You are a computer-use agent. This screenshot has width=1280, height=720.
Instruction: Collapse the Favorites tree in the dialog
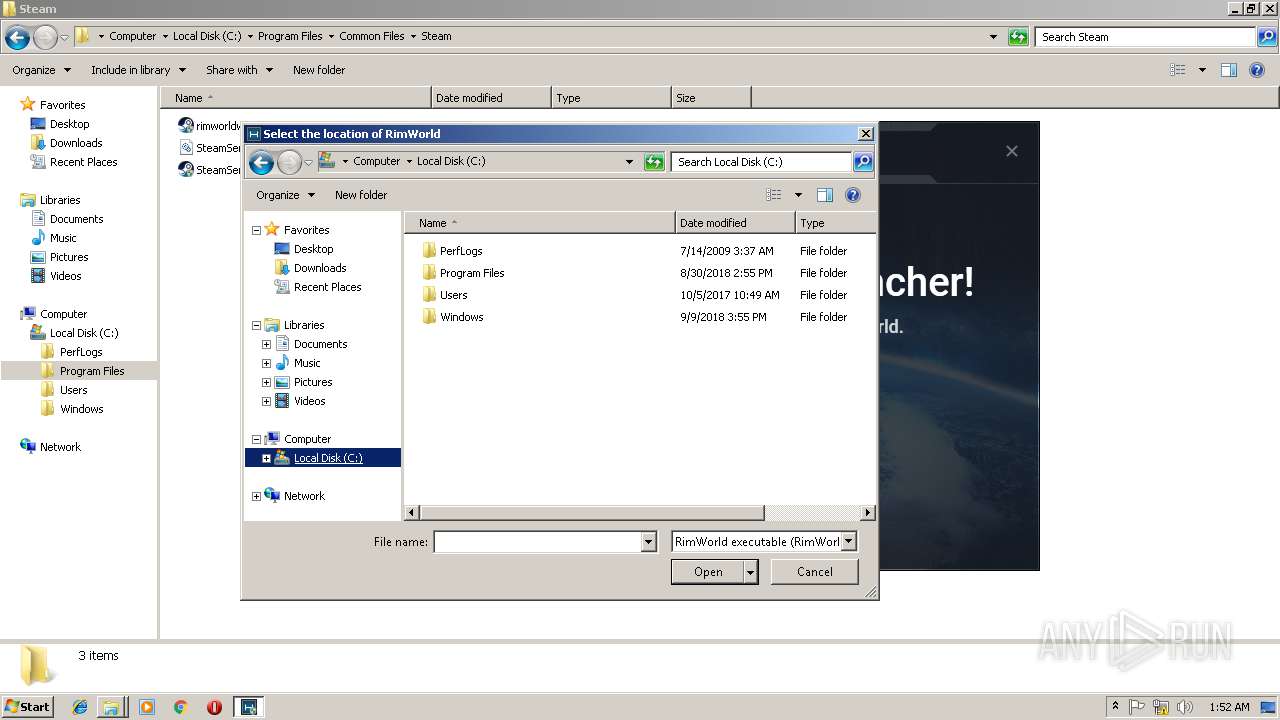coord(256,230)
